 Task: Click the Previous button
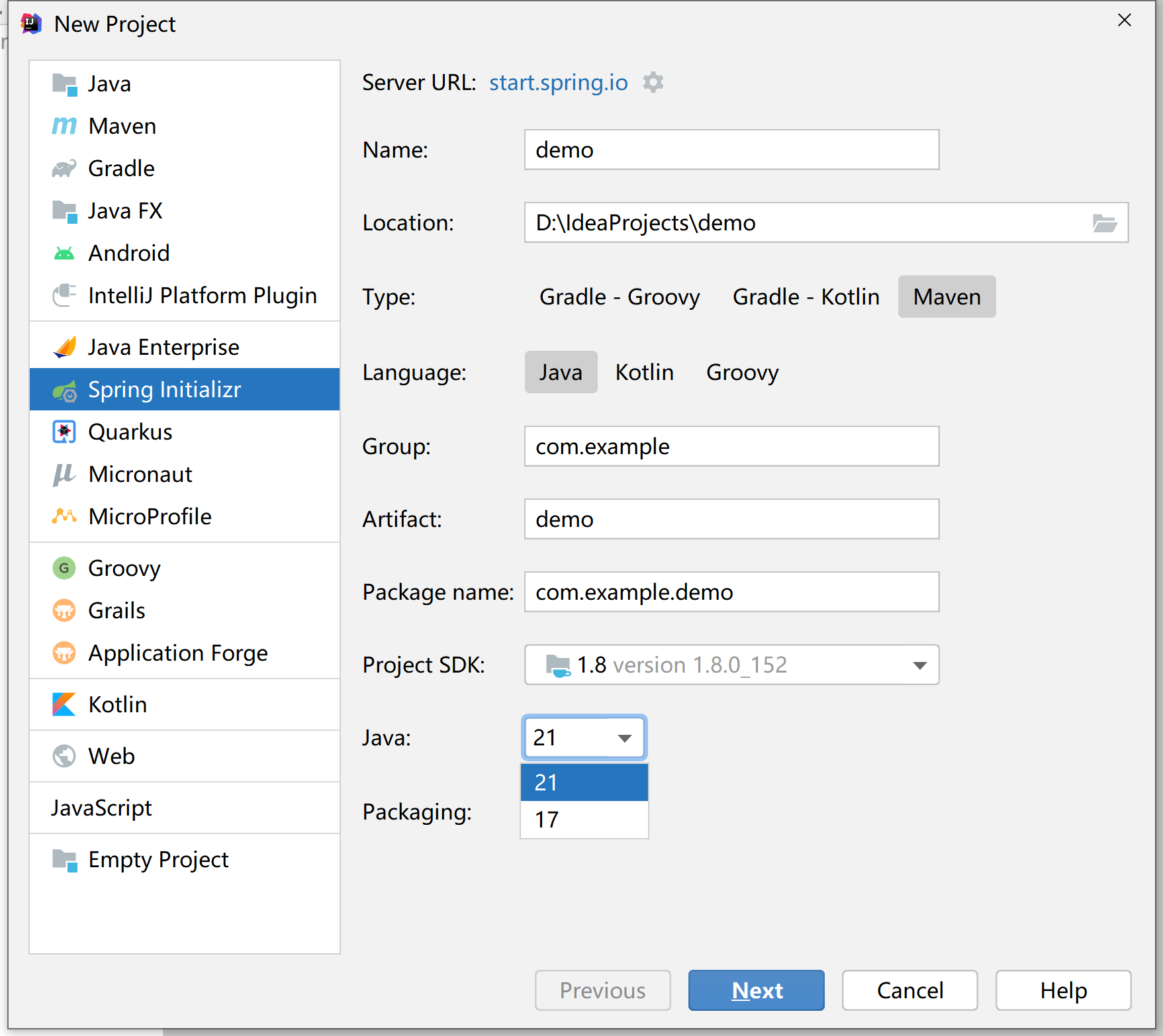click(603, 990)
